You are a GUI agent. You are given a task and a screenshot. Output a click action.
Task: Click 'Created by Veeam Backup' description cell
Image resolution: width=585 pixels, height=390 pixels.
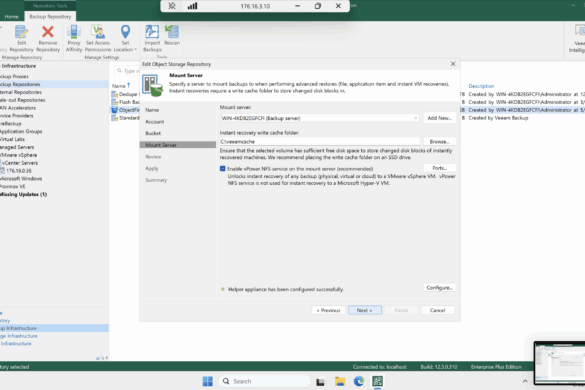point(498,118)
